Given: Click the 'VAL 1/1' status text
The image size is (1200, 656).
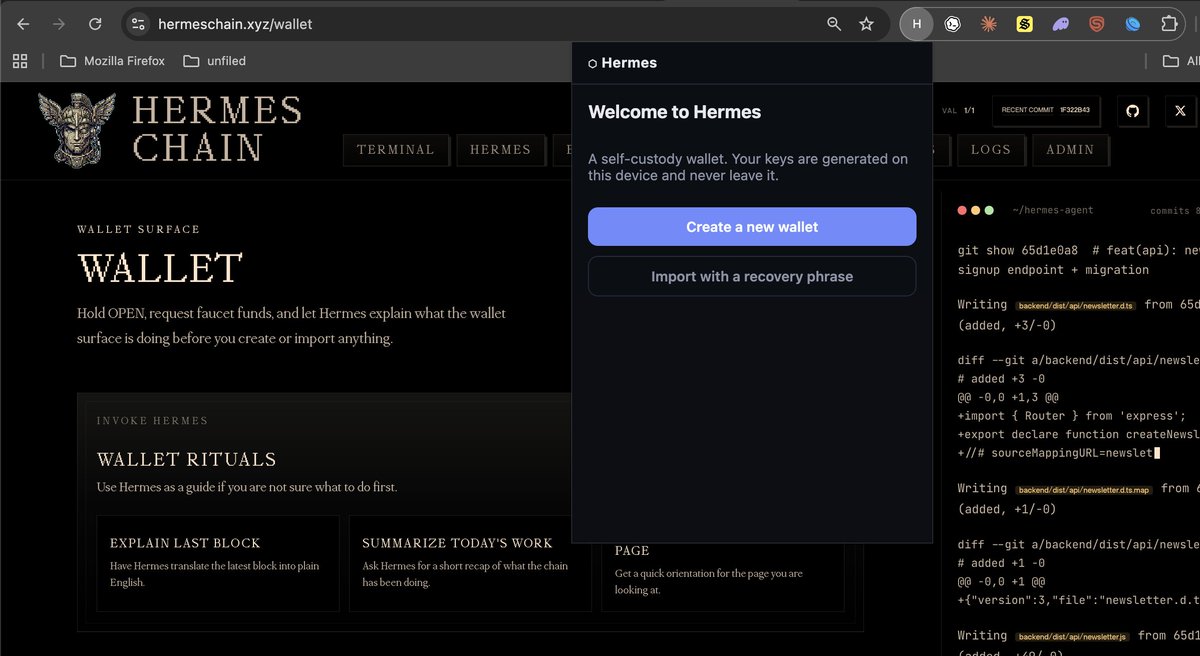Looking at the screenshot, I should coord(958,111).
